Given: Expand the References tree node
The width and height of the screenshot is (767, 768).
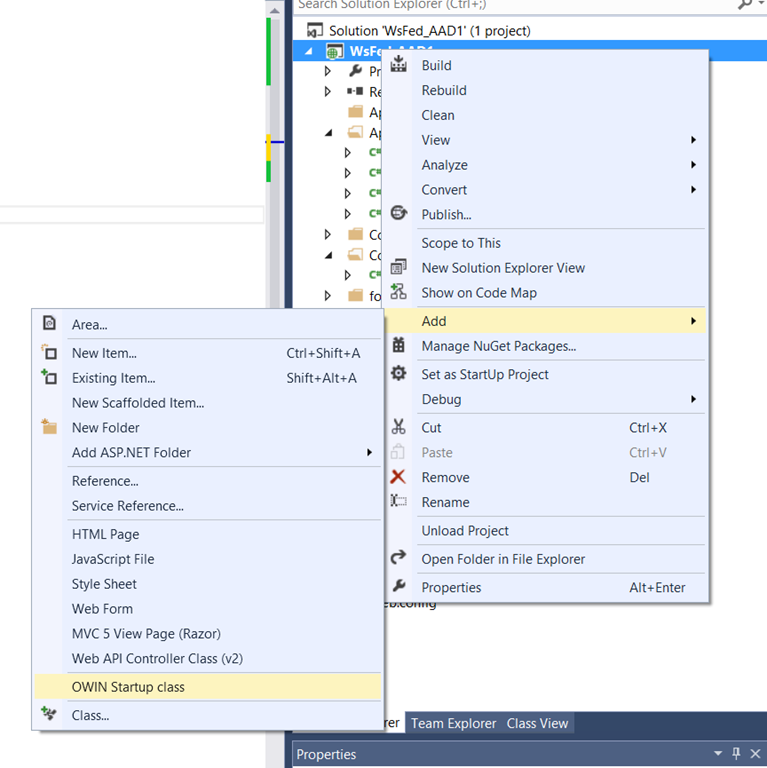Looking at the screenshot, I should pyautogui.click(x=328, y=92).
